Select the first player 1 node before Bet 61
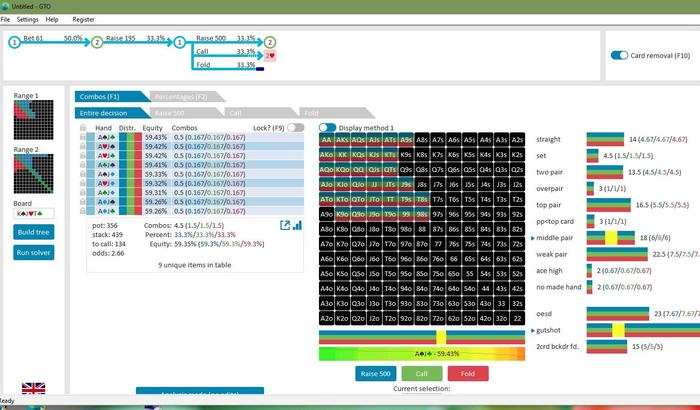The width and height of the screenshot is (700, 410). click(x=14, y=42)
